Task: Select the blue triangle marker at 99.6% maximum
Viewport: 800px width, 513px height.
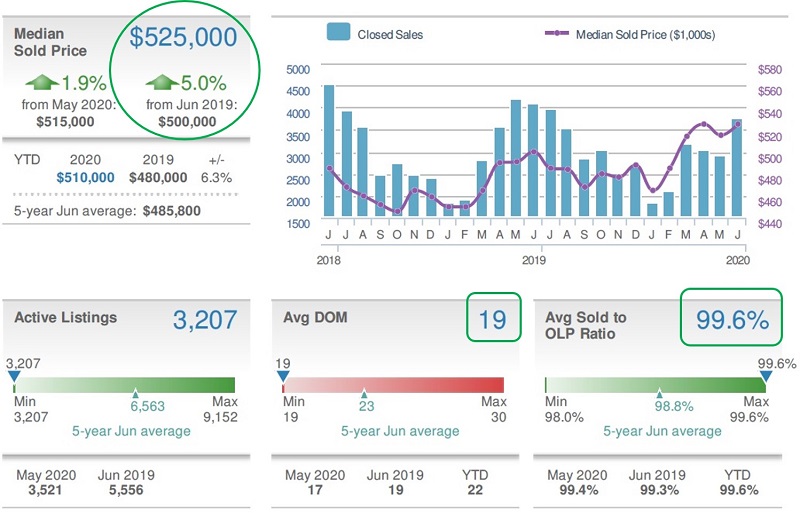Action: point(765,375)
